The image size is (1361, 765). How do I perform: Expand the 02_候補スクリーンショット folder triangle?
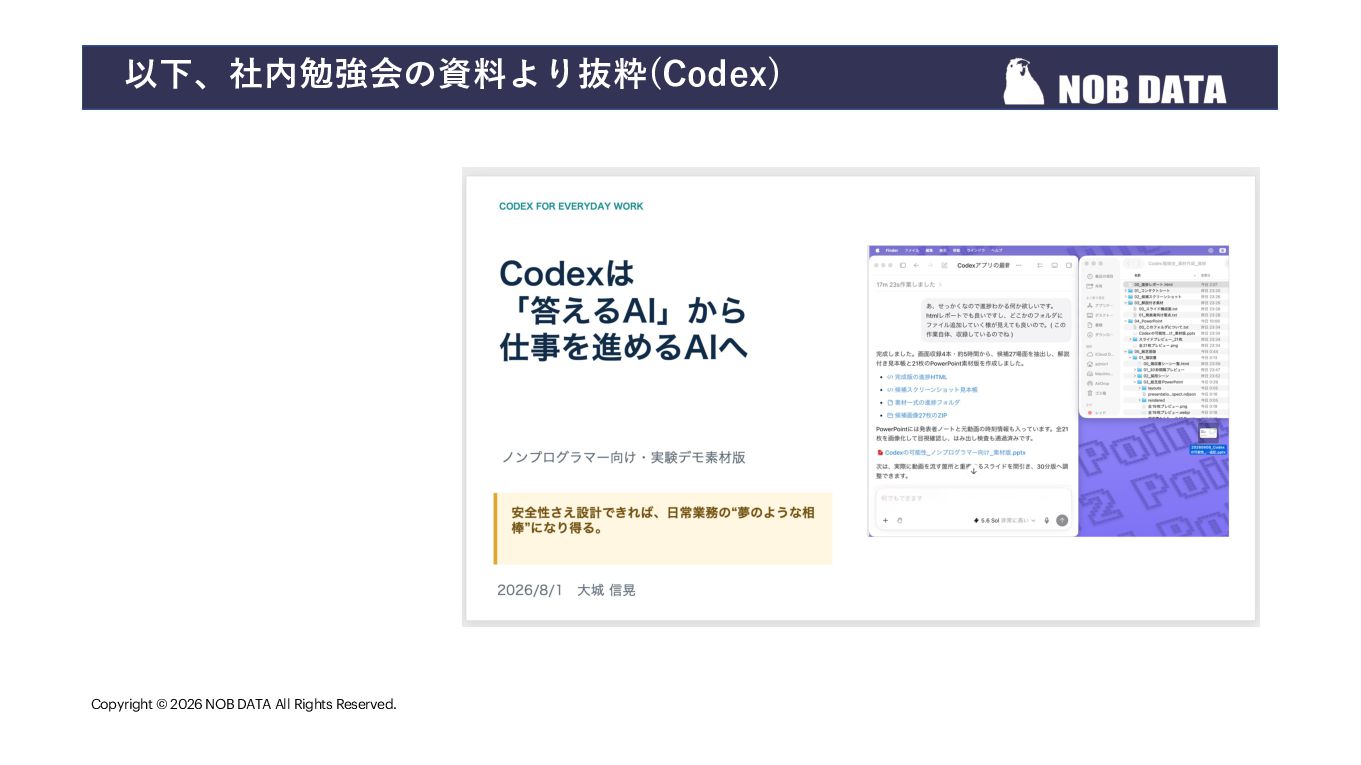pyautogui.click(x=1126, y=296)
